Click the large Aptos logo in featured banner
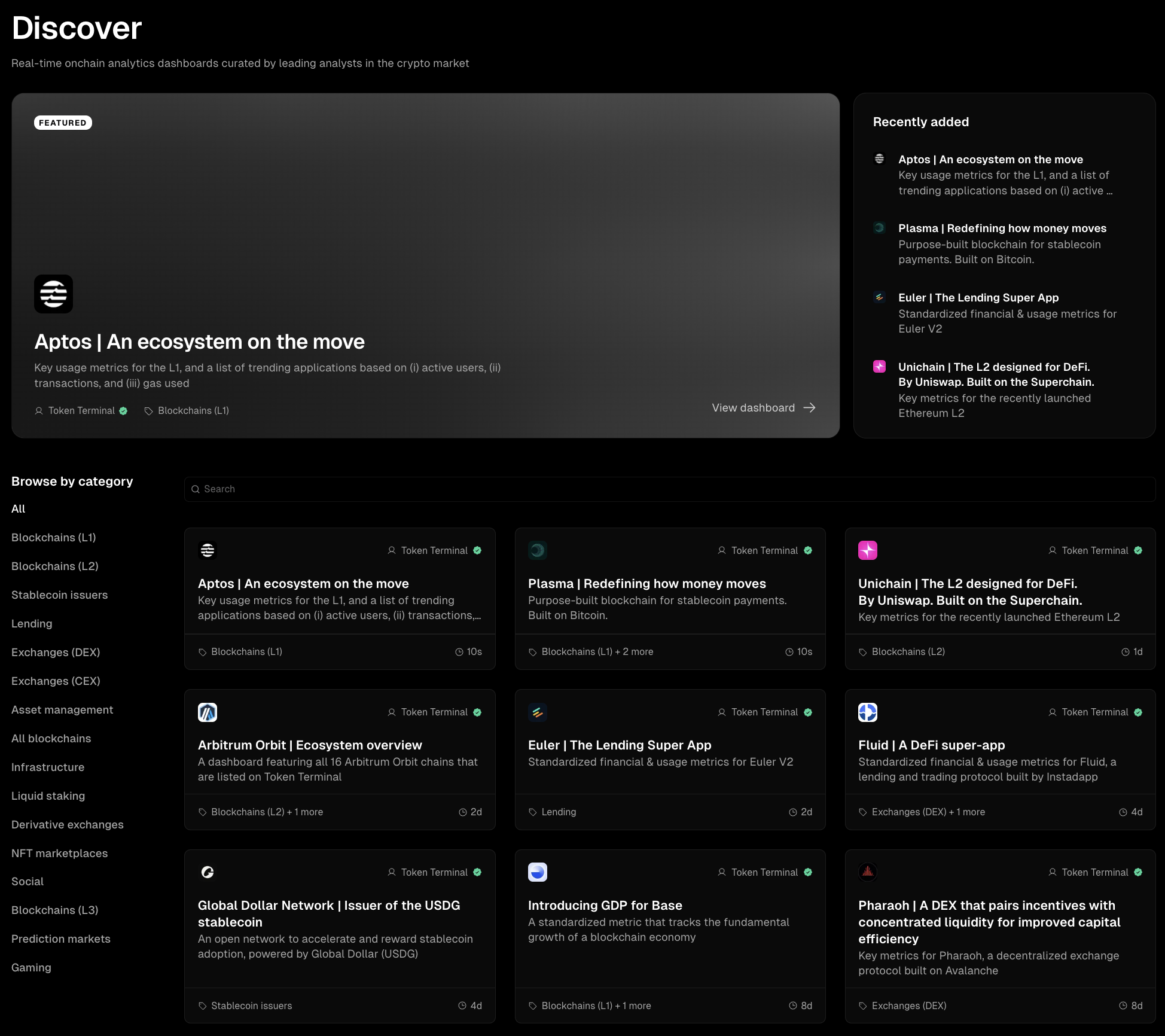Image resolution: width=1165 pixels, height=1036 pixels. click(x=53, y=294)
